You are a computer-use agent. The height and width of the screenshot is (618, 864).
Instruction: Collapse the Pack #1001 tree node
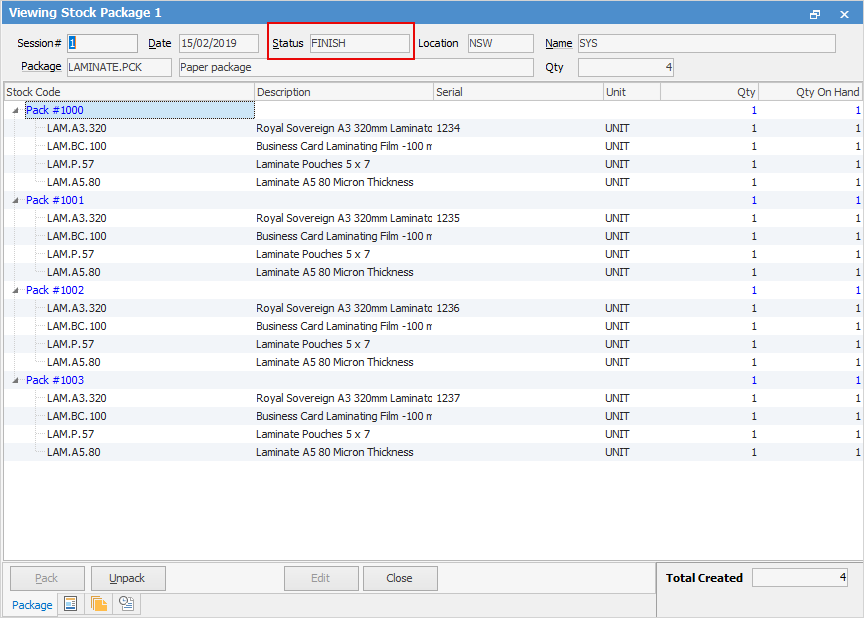15,201
